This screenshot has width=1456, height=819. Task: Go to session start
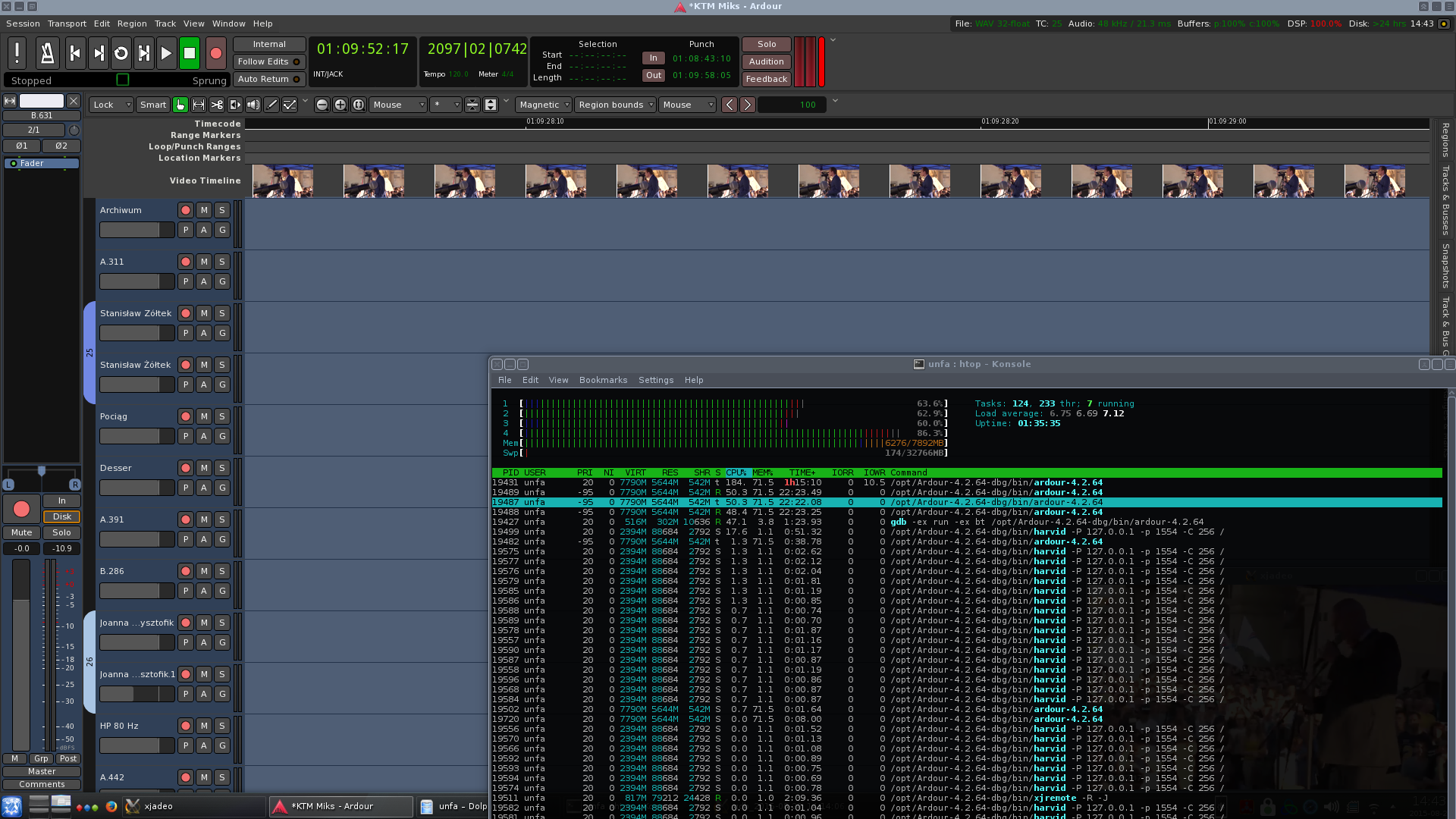[75, 53]
